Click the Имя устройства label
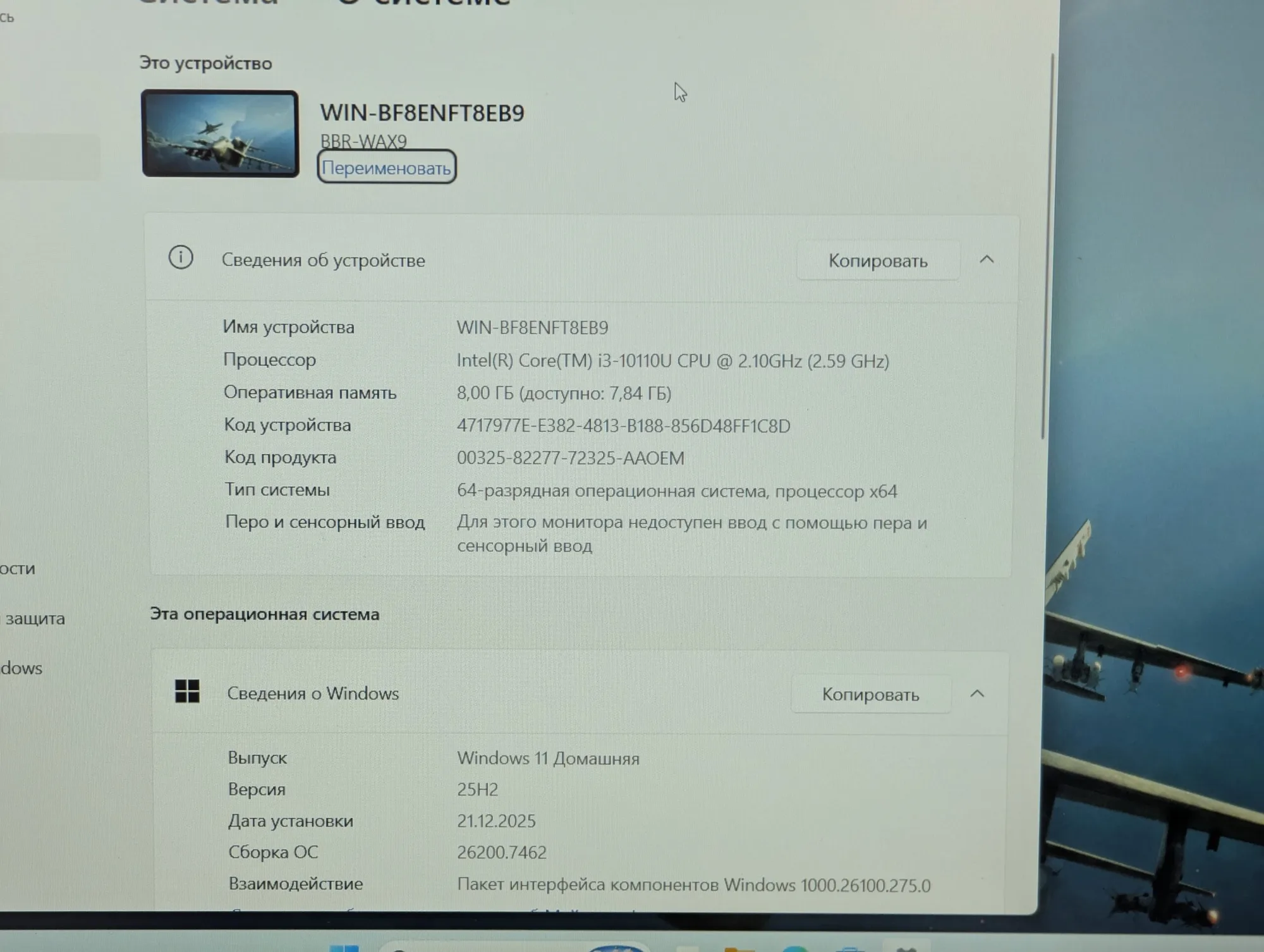This screenshot has height=952, width=1264. [x=288, y=327]
